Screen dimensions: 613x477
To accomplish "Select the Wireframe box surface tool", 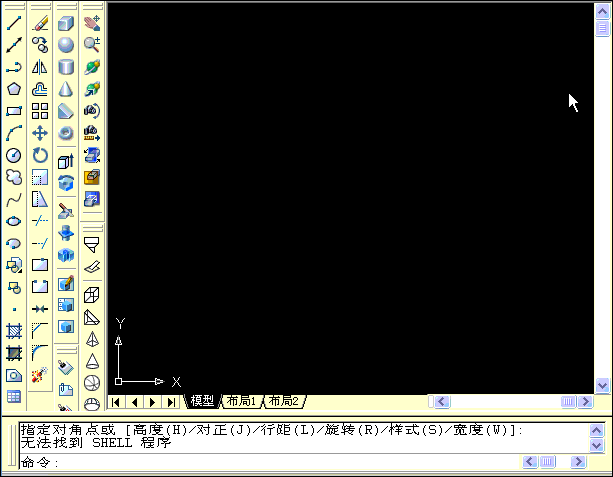I will click(92, 295).
